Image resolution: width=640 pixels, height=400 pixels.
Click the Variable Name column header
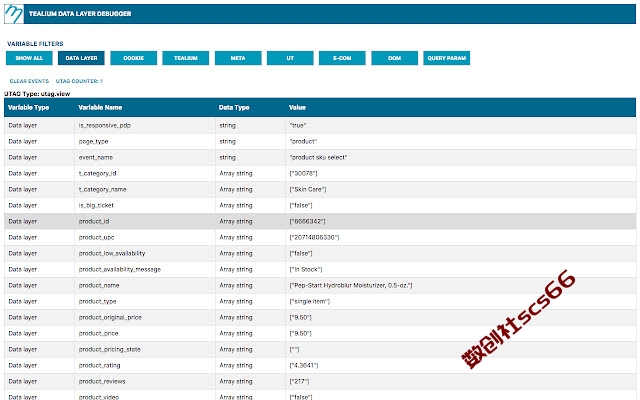(x=100, y=107)
